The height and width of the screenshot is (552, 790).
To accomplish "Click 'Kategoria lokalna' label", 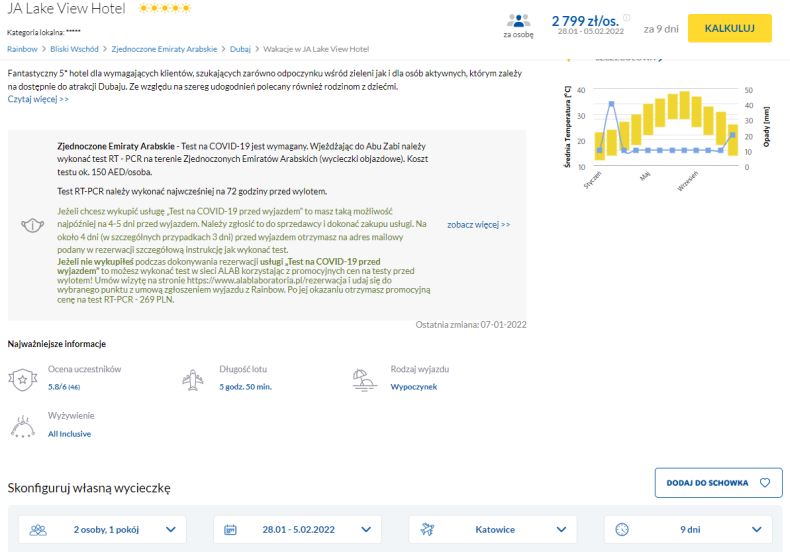I will pyautogui.click(x=36, y=33).
